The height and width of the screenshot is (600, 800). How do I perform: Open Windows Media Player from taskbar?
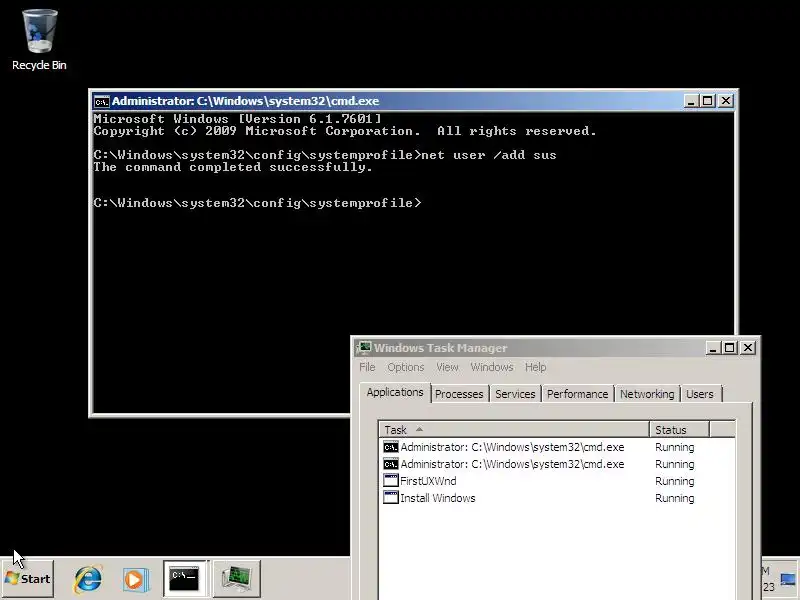point(135,579)
